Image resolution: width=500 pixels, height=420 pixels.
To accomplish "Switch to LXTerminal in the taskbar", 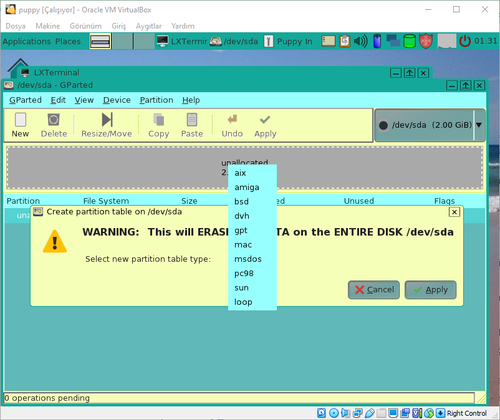I will (x=182, y=41).
